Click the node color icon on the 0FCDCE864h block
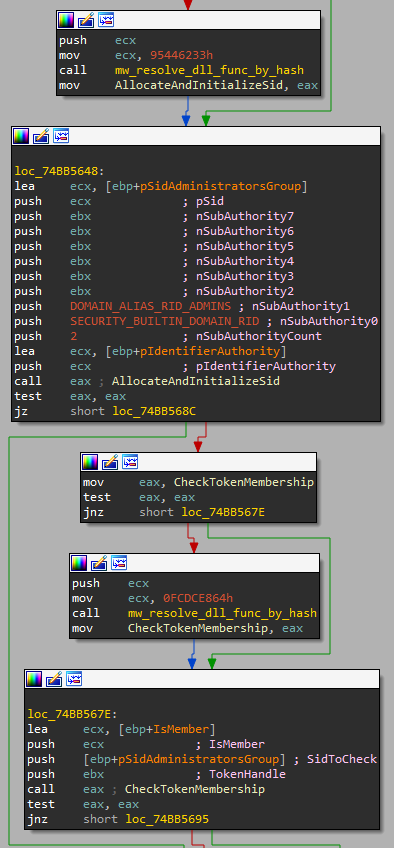 click(x=79, y=563)
